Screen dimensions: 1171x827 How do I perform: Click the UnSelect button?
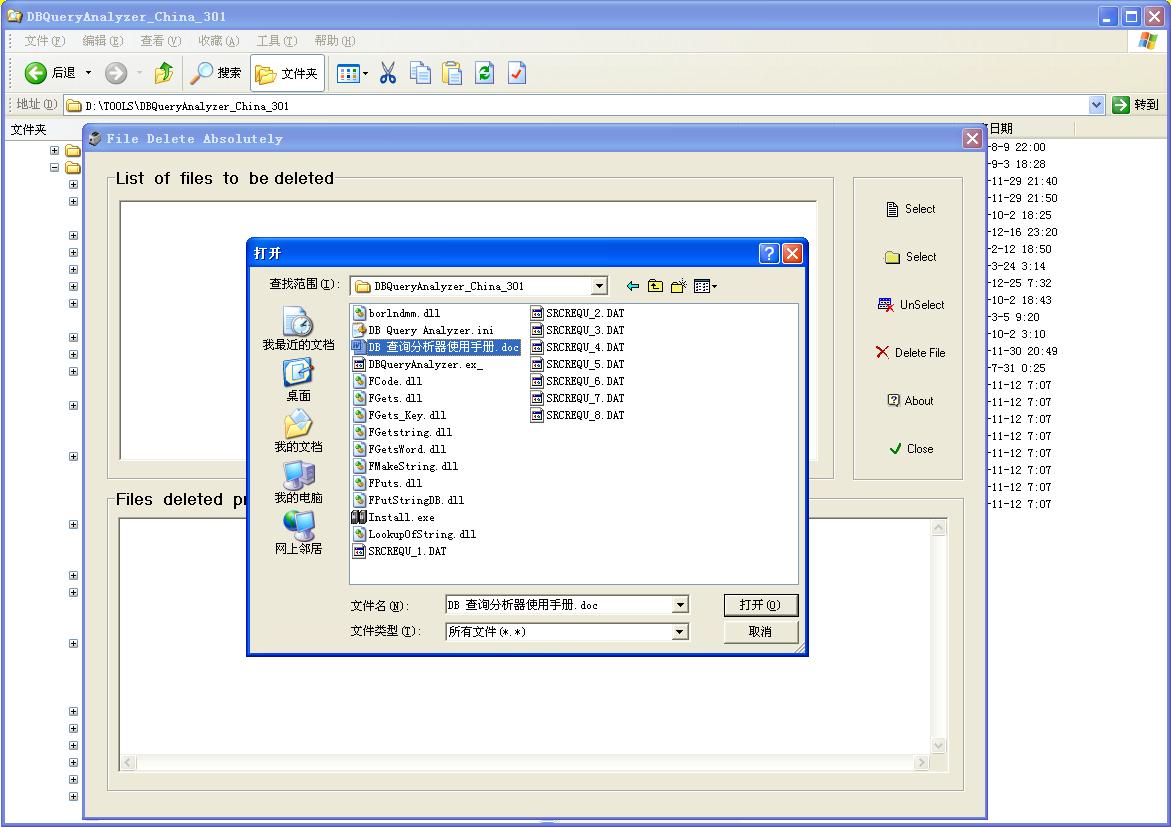[910, 304]
